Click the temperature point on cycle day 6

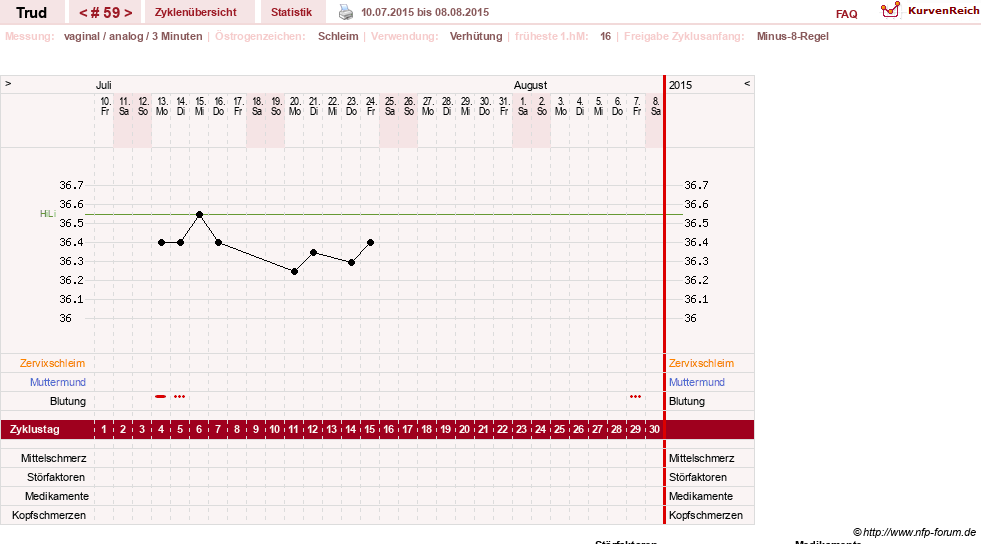coord(200,214)
